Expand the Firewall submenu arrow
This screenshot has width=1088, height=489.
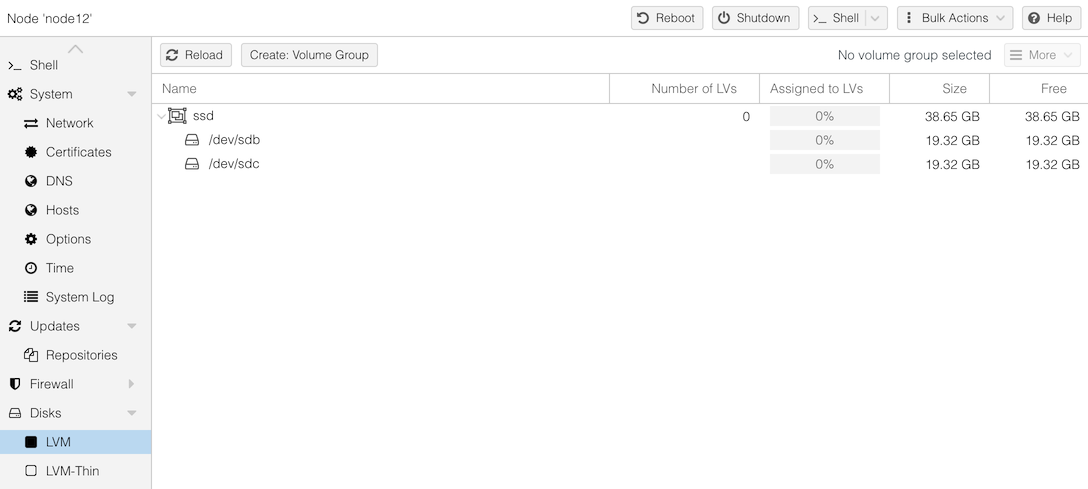pos(132,384)
